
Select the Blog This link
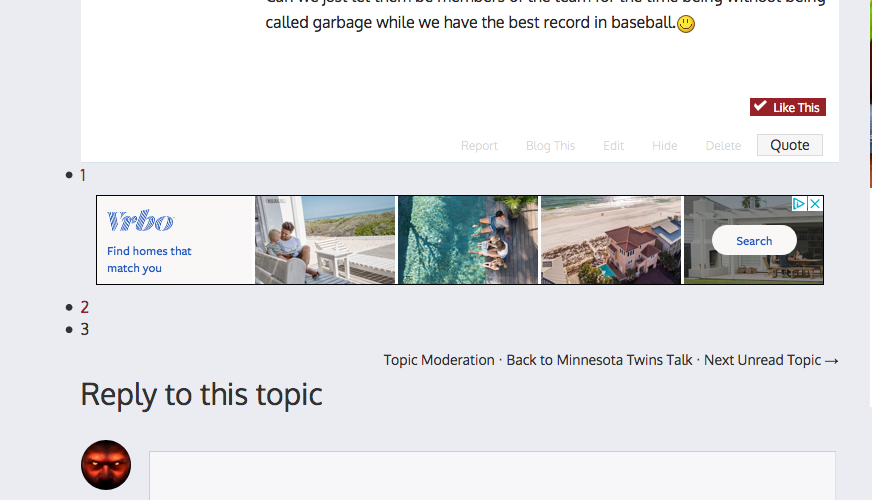pyautogui.click(x=550, y=146)
